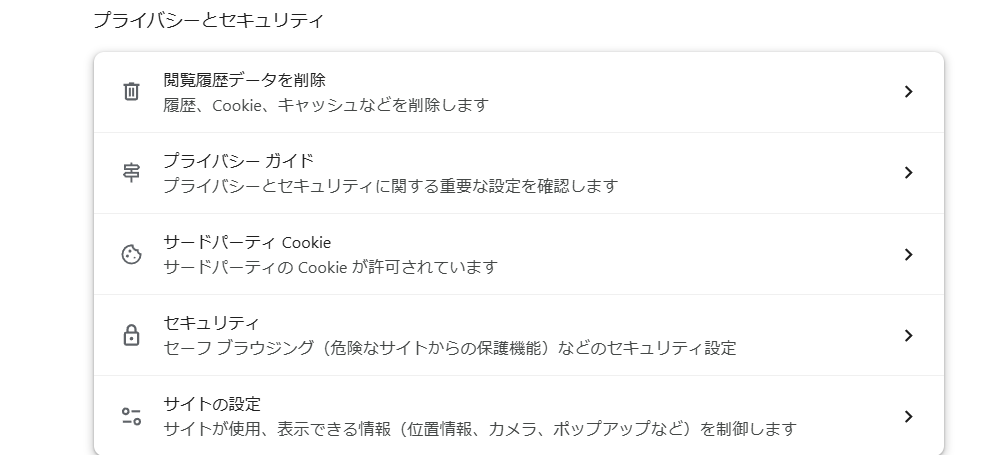This screenshot has width=1000, height=455.
Task: Click the trash can icon for 閲覧履歴データを削除
Action: 131,91
